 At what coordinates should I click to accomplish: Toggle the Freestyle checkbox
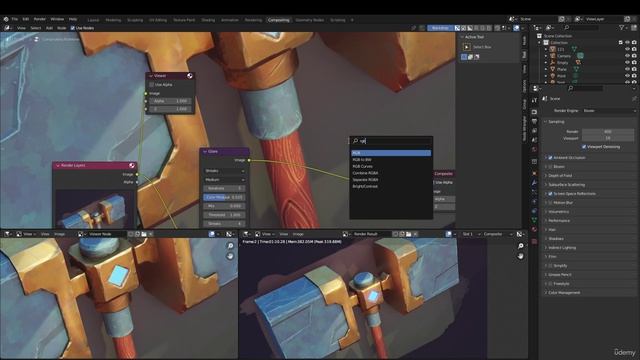coord(550,284)
